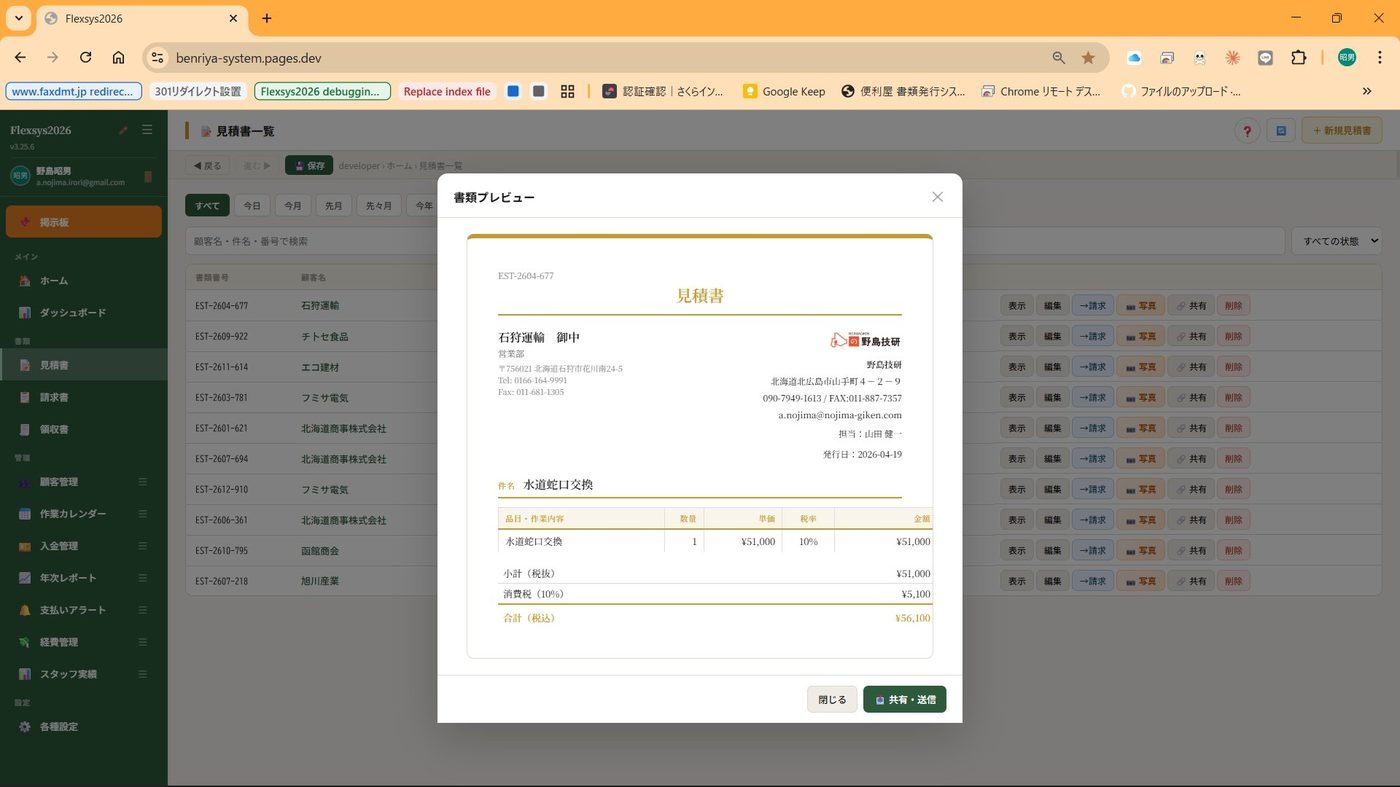Click the 年次レポート graph icon
Image resolution: width=1400 pixels, height=787 pixels.
pyautogui.click(x=25, y=578)
